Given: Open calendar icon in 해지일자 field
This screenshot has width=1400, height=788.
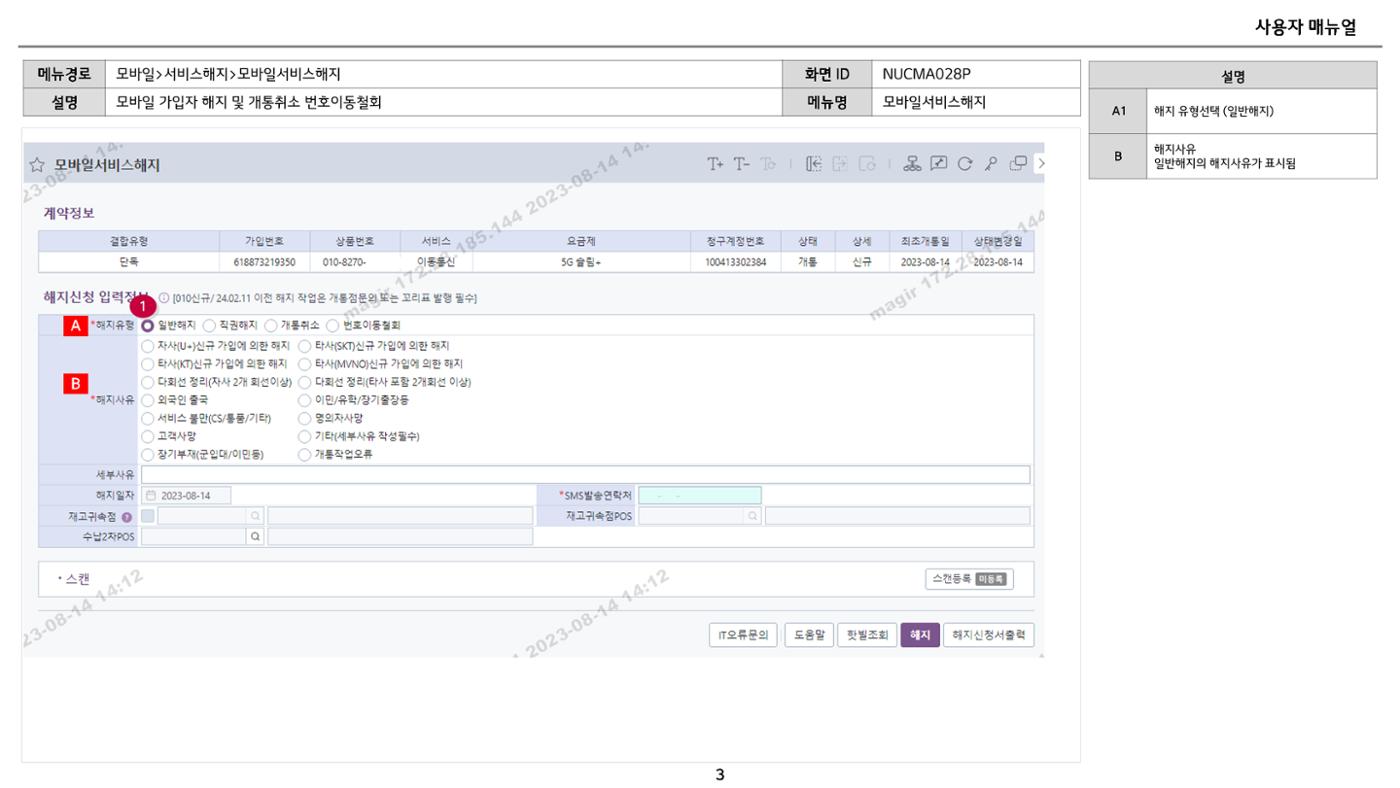Looking at the screenshot, I should [151, 495].
